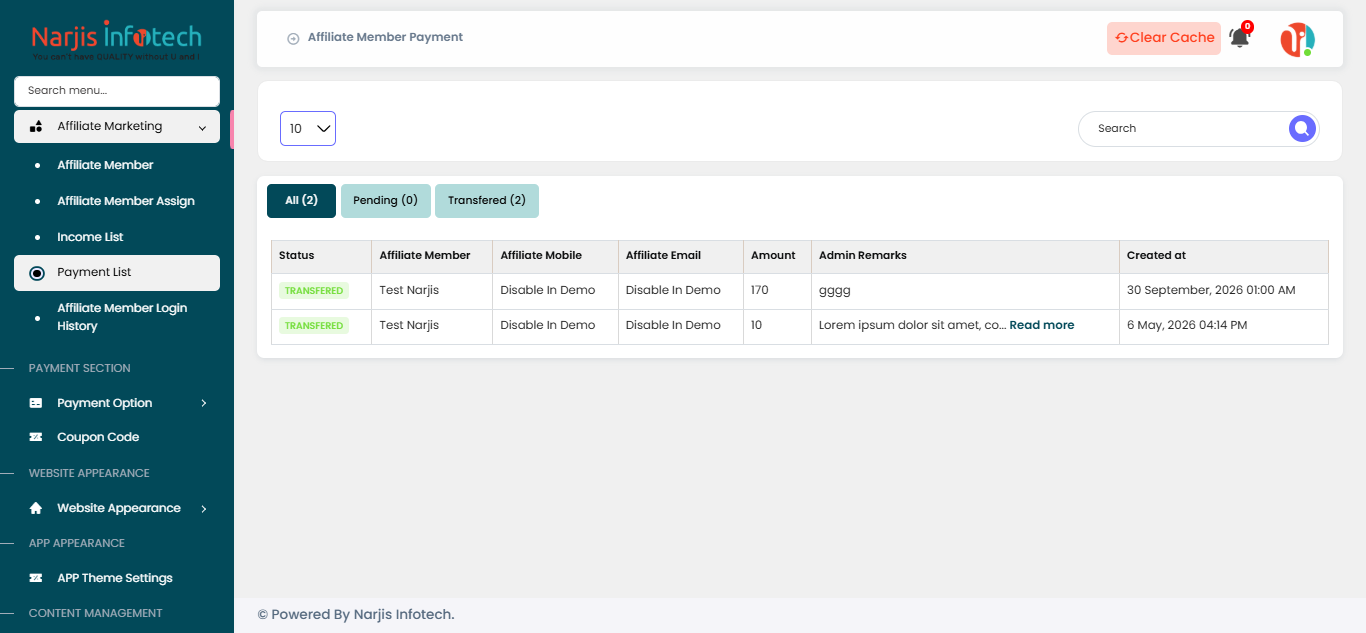This screenshot has width=1366, height=633.
Task: Open Income List in the sidebar
Action: tap(90, 237)
